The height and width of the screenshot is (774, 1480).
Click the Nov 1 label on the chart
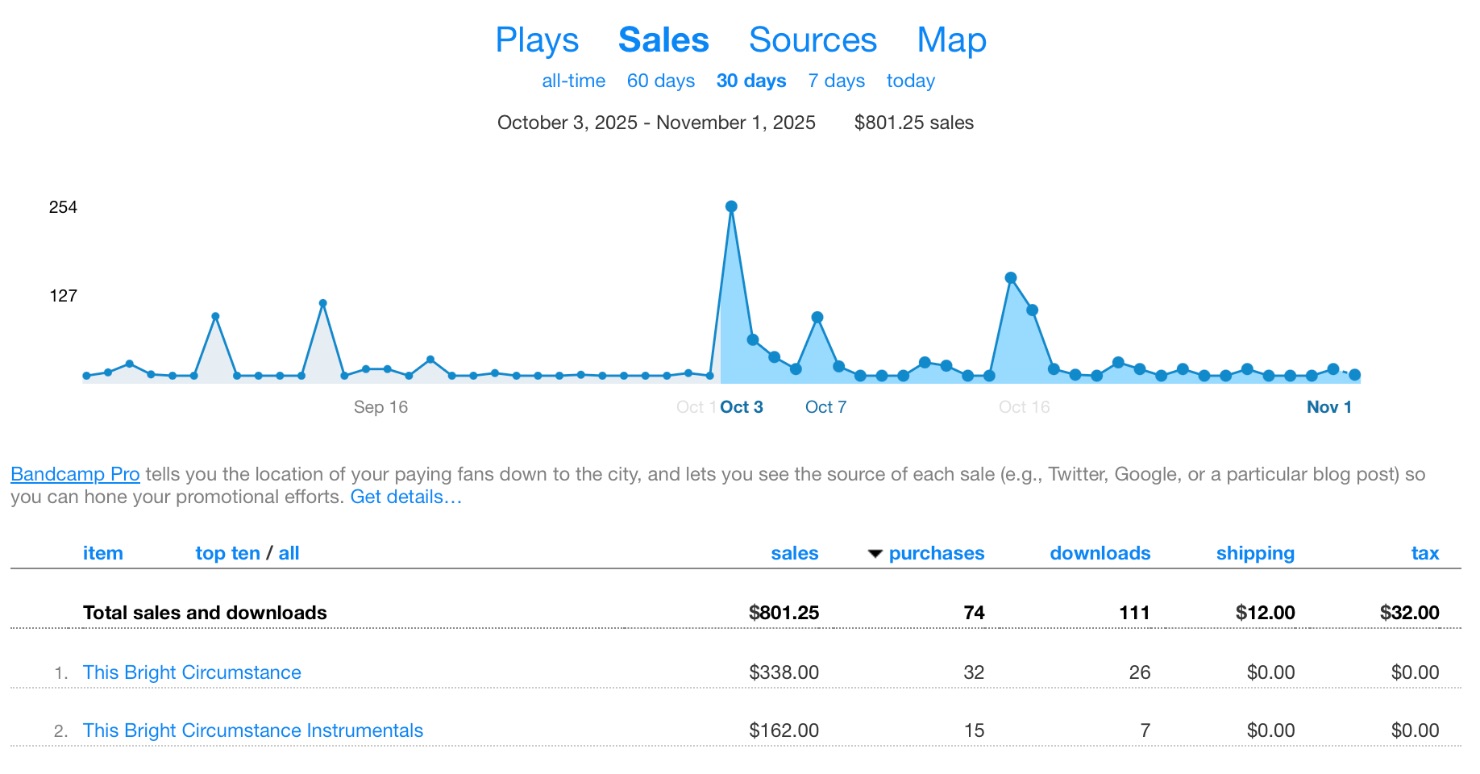(1328, 407)
